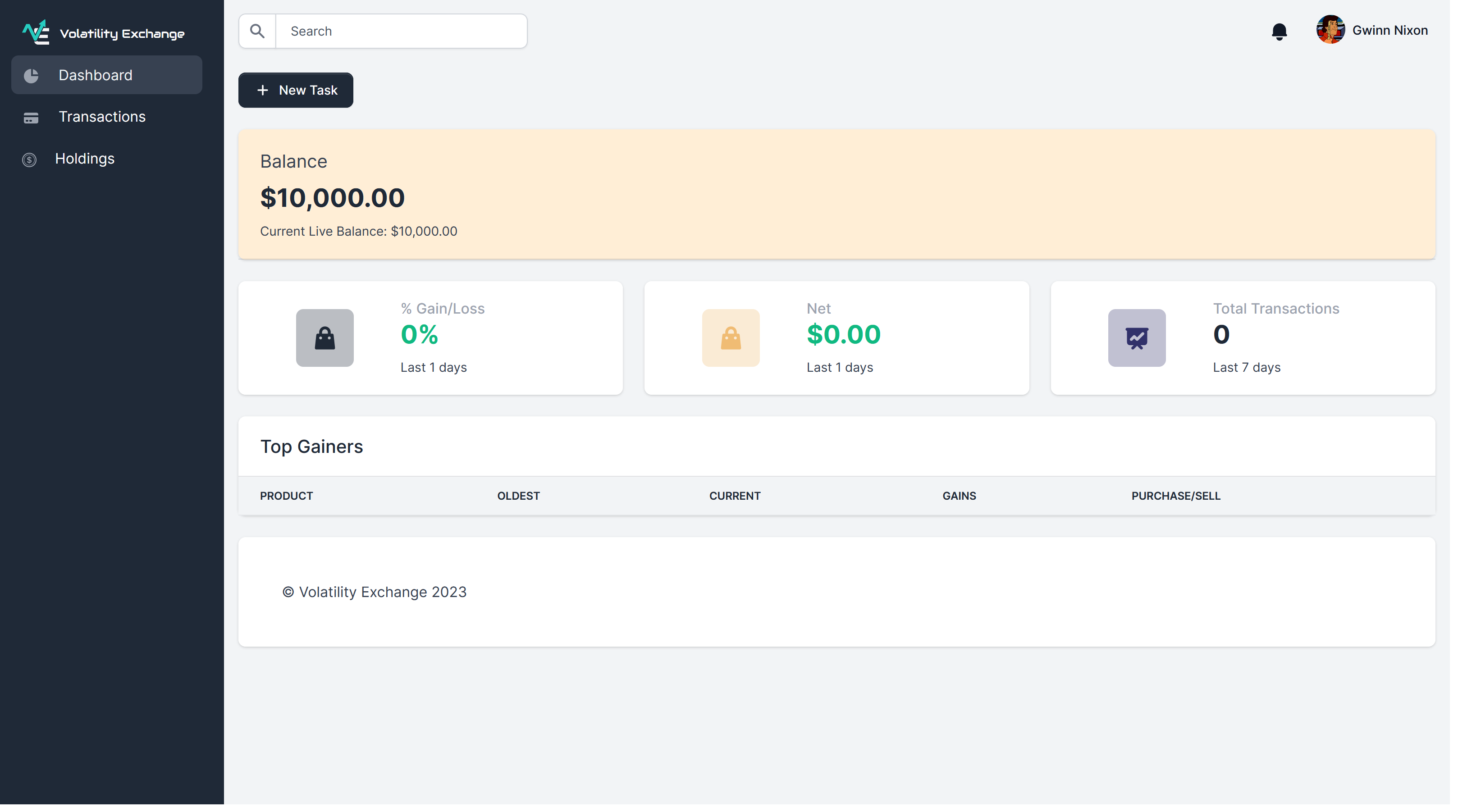Focus the Search input field
This screenshot has width=1458, height=812.
[403, 31]
